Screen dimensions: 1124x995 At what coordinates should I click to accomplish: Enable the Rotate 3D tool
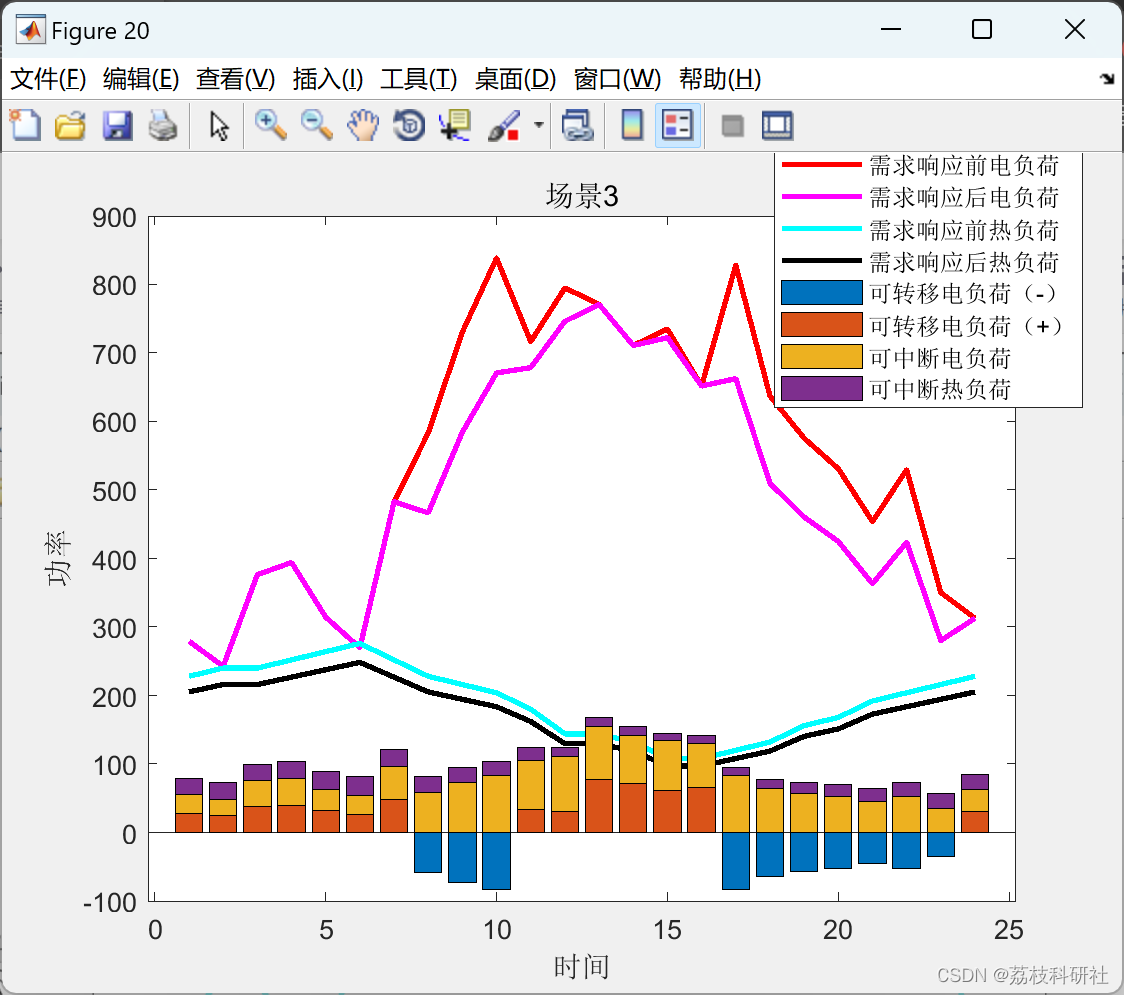409,125
